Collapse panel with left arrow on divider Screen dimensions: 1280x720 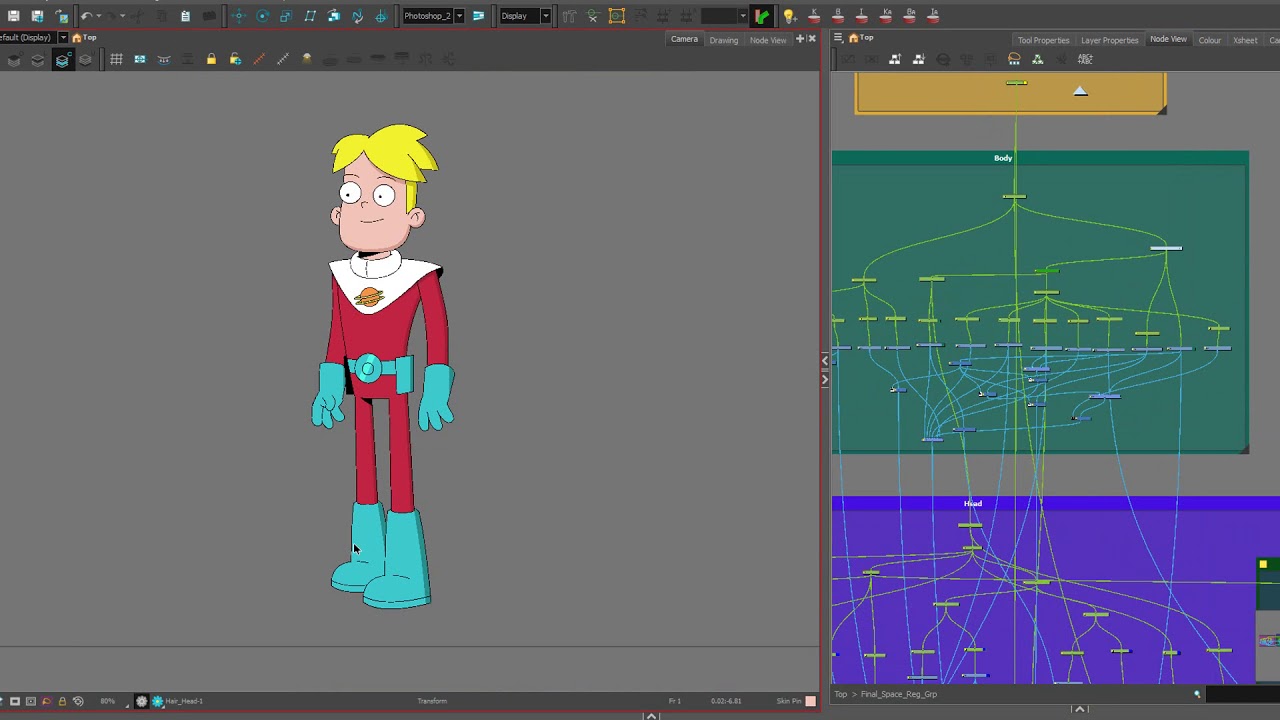(825, 360)
